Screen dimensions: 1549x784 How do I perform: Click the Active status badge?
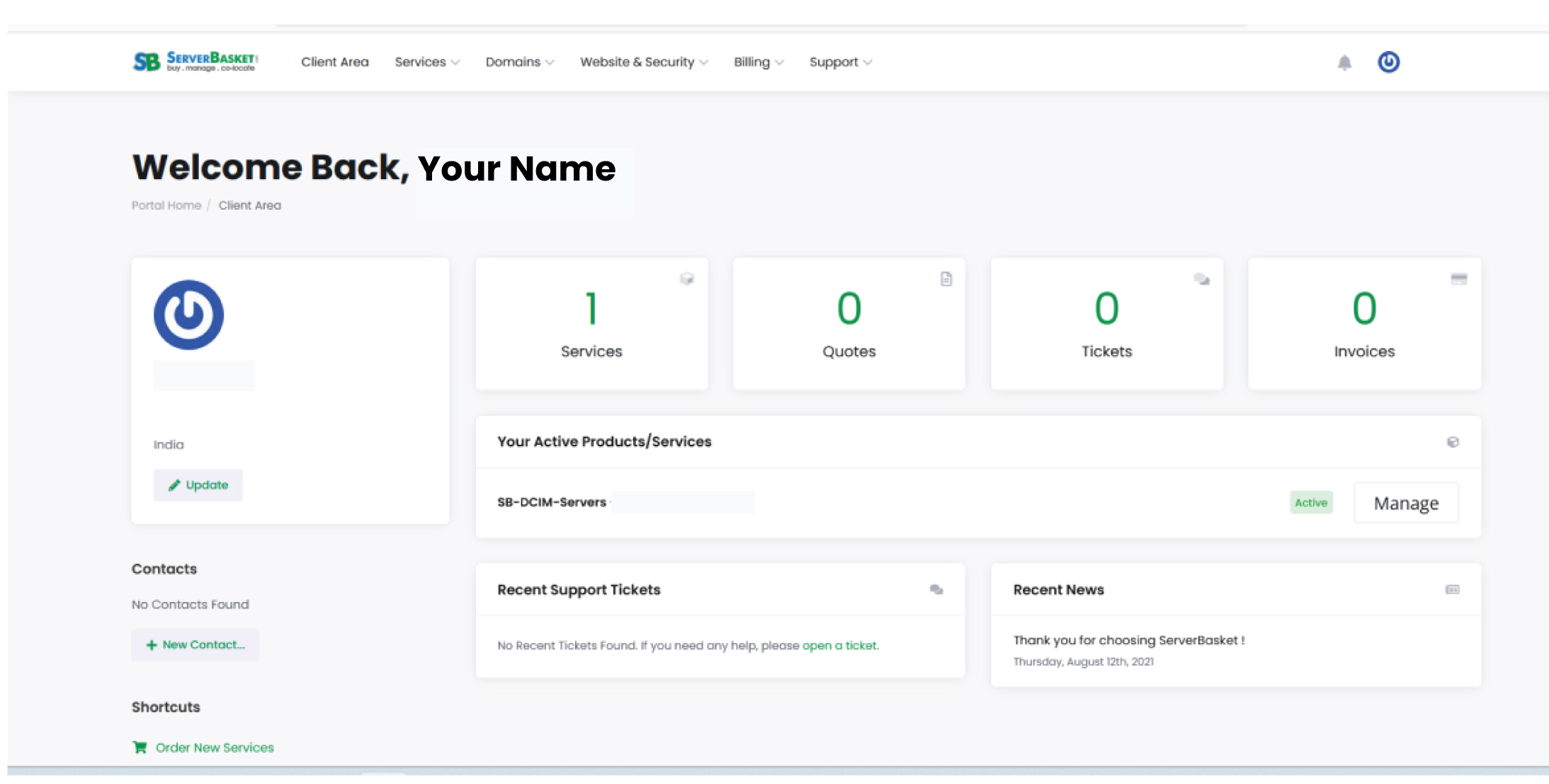tap(1311, 503)
